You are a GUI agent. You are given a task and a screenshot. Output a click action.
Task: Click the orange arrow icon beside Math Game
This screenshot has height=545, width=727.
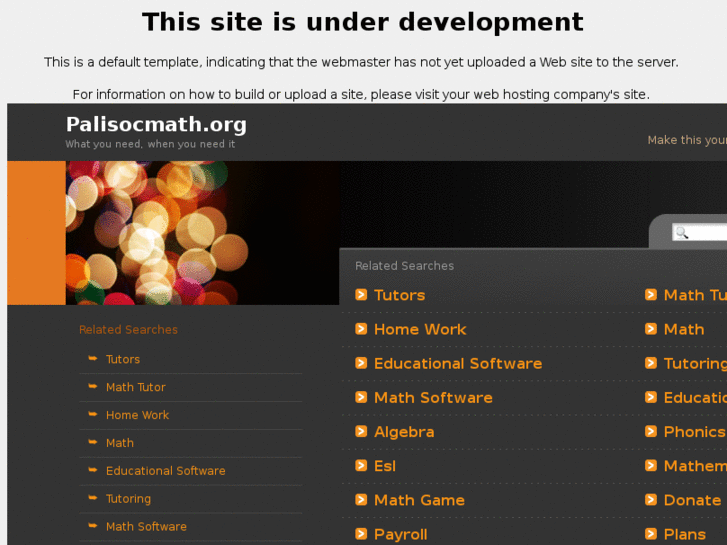click(361, 500)
